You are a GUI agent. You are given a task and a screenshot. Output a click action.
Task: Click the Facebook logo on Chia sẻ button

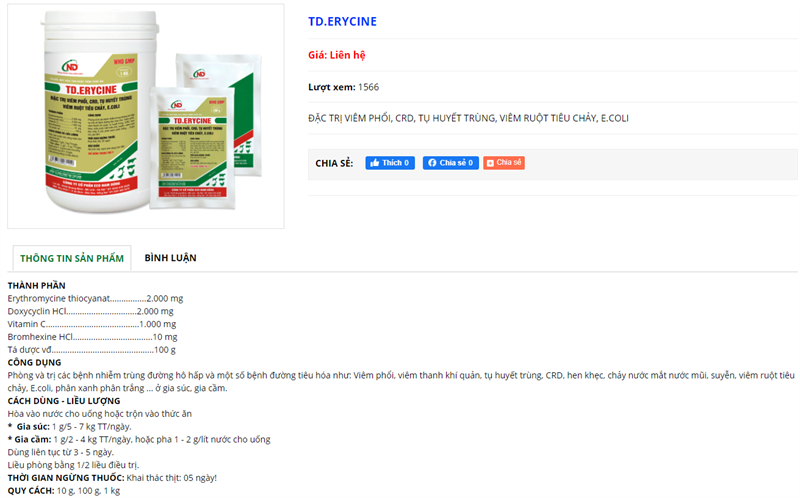(x=432, y=163)
